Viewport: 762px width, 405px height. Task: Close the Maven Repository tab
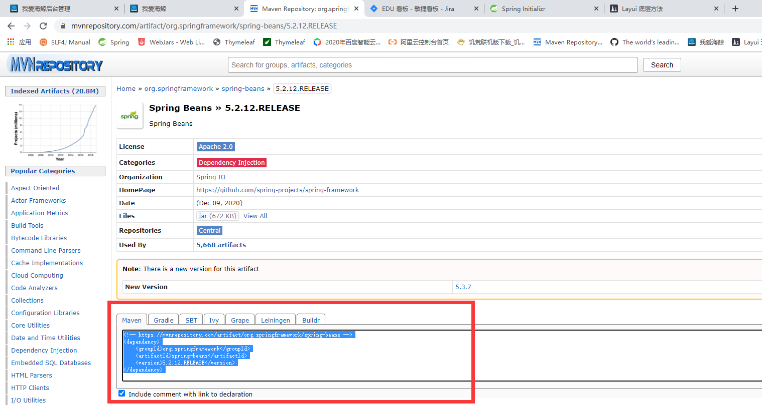click(x=356, y=9)
